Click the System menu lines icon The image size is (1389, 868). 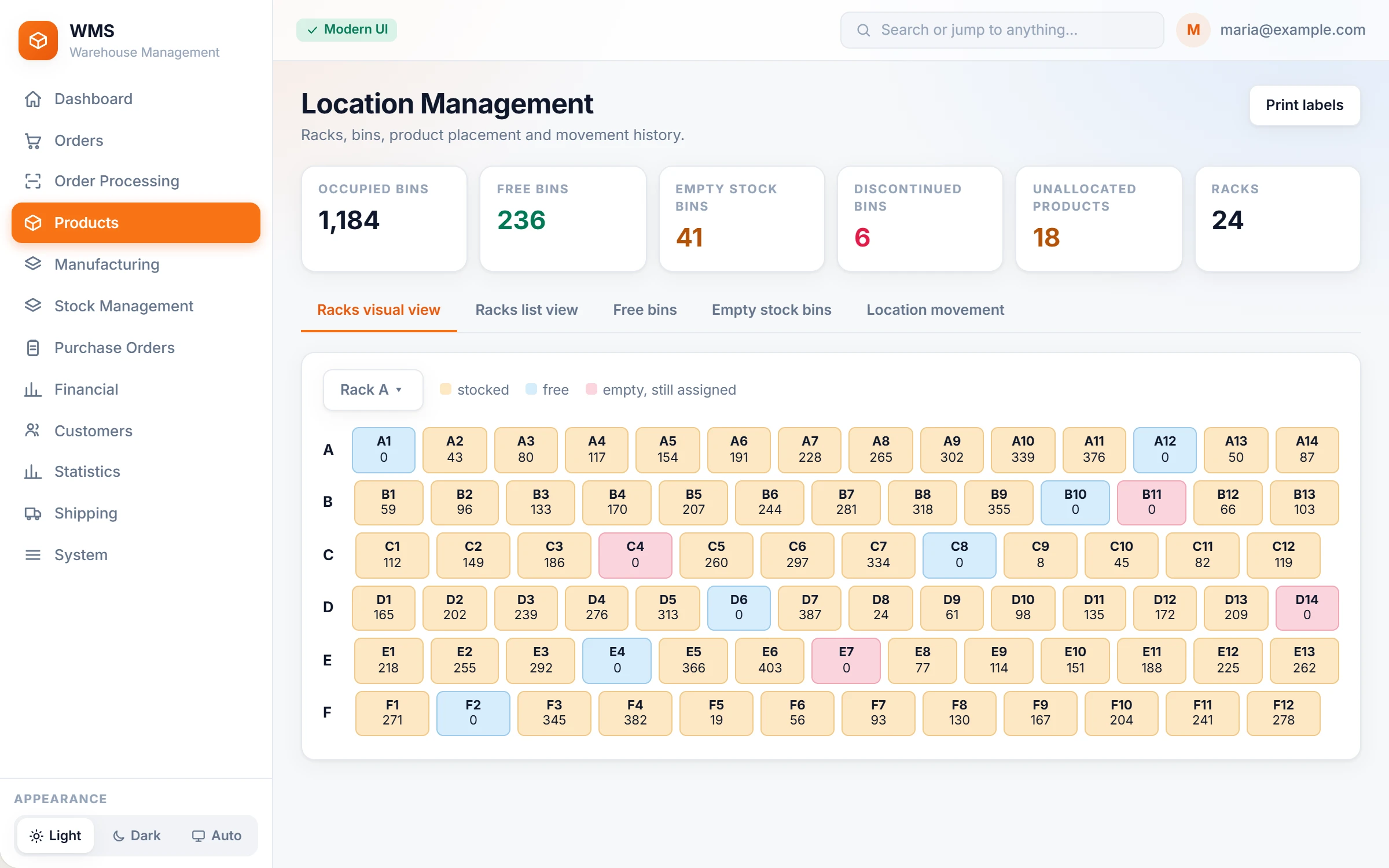[x=33, y=555]
